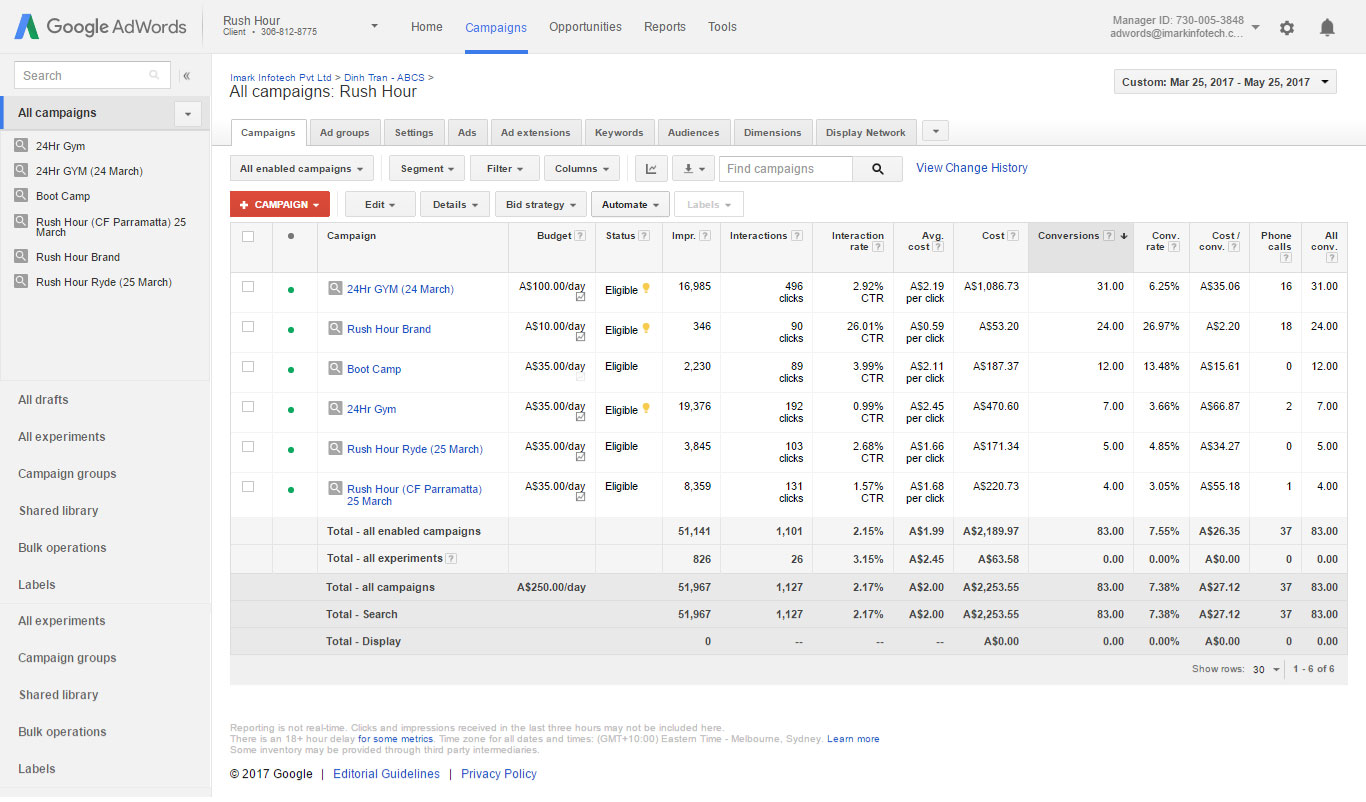
Task: Click the red + CAMPAIGN button
Action: pos(279,205)
